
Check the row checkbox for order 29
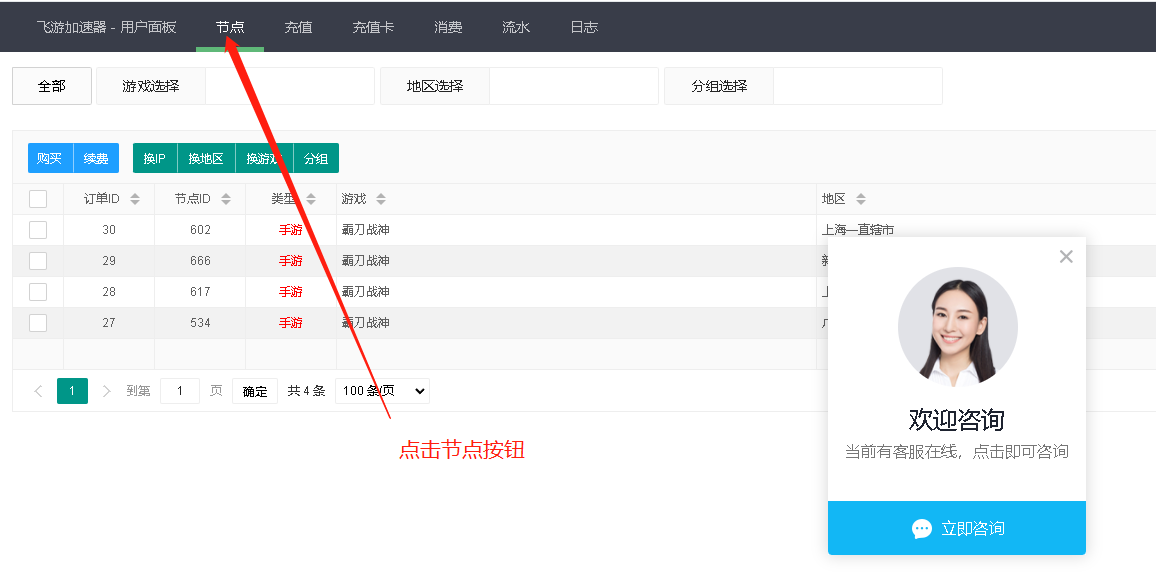point(38,261)
